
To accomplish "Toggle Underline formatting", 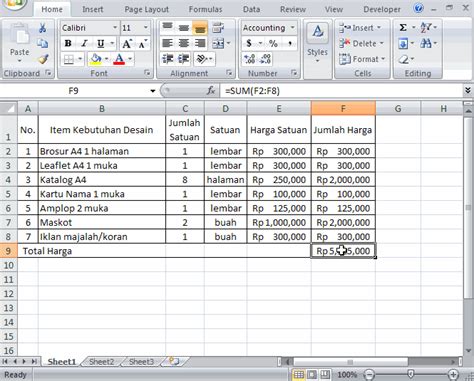I will click(x=101, y=43).
